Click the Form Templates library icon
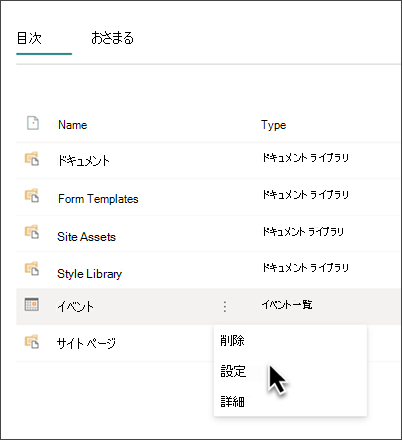The height and width of the screenshot is (440, 402). (x=32, y=195)
